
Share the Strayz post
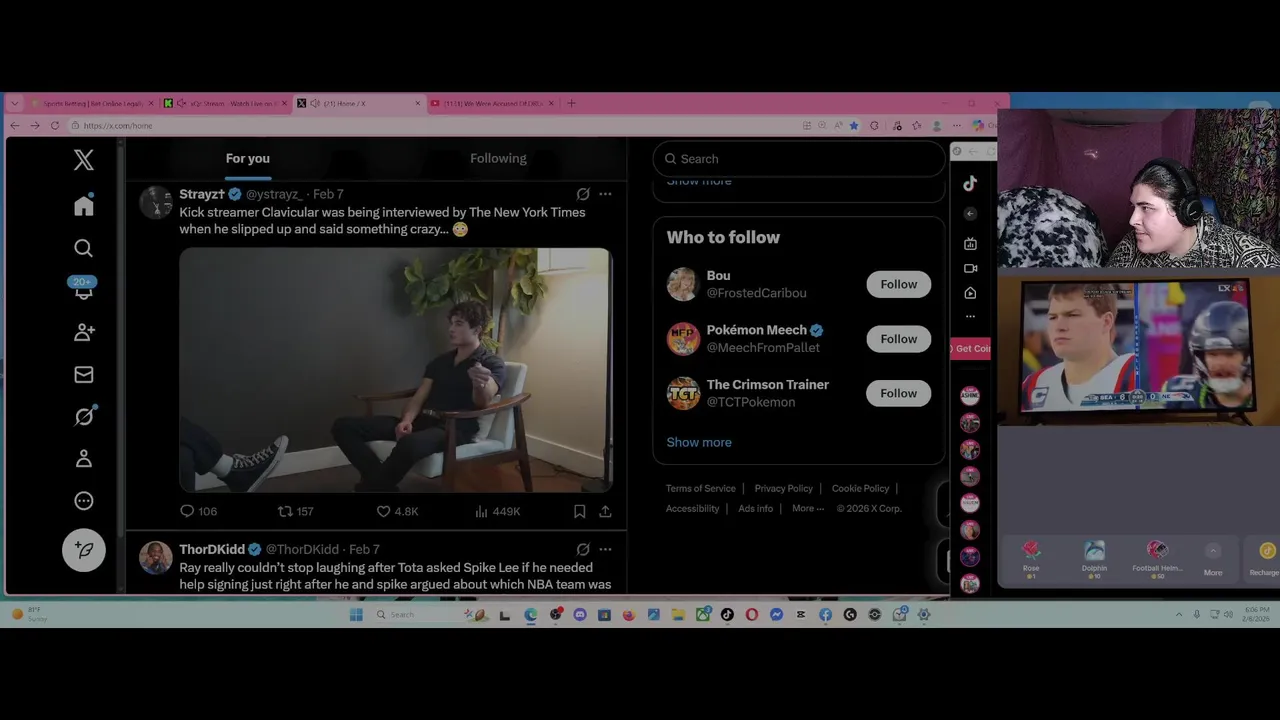point(605,511)
